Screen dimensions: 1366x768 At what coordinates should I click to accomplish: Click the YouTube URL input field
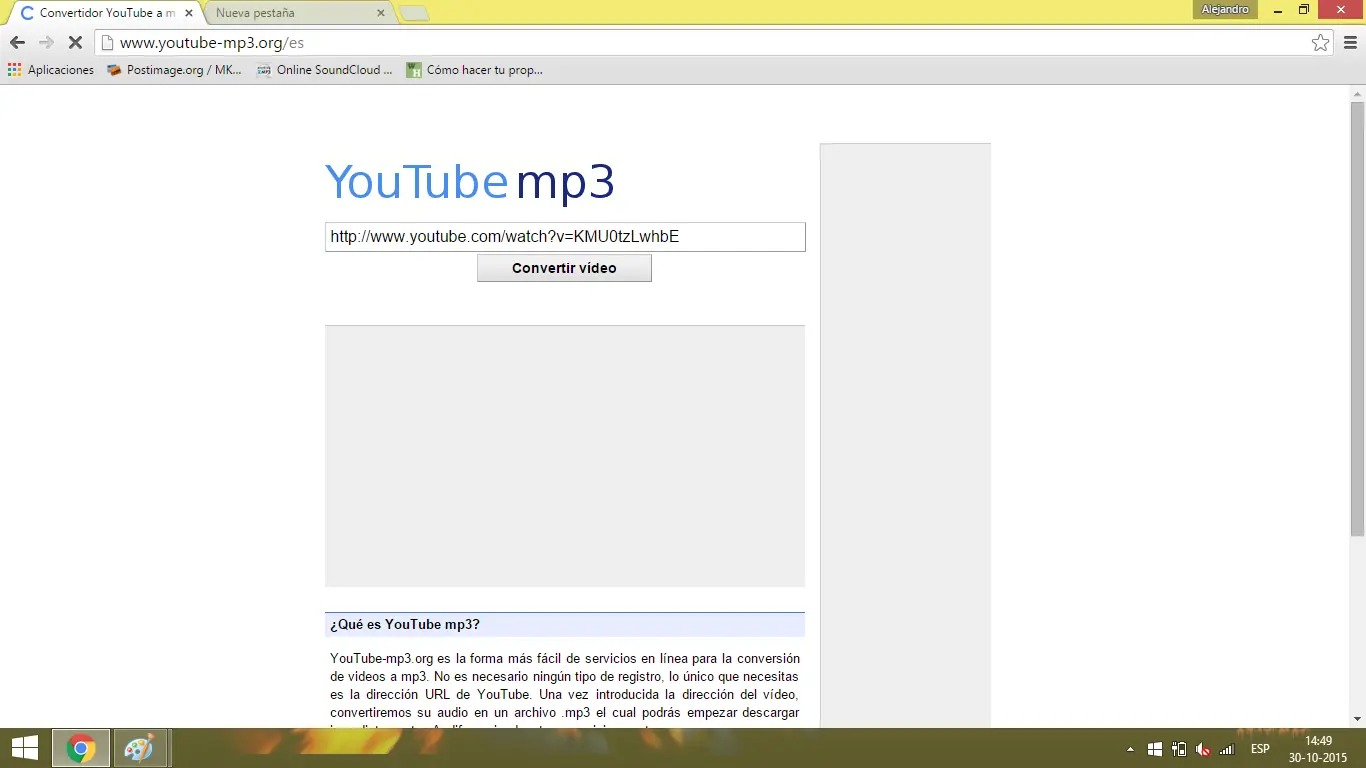click(565, 237)
